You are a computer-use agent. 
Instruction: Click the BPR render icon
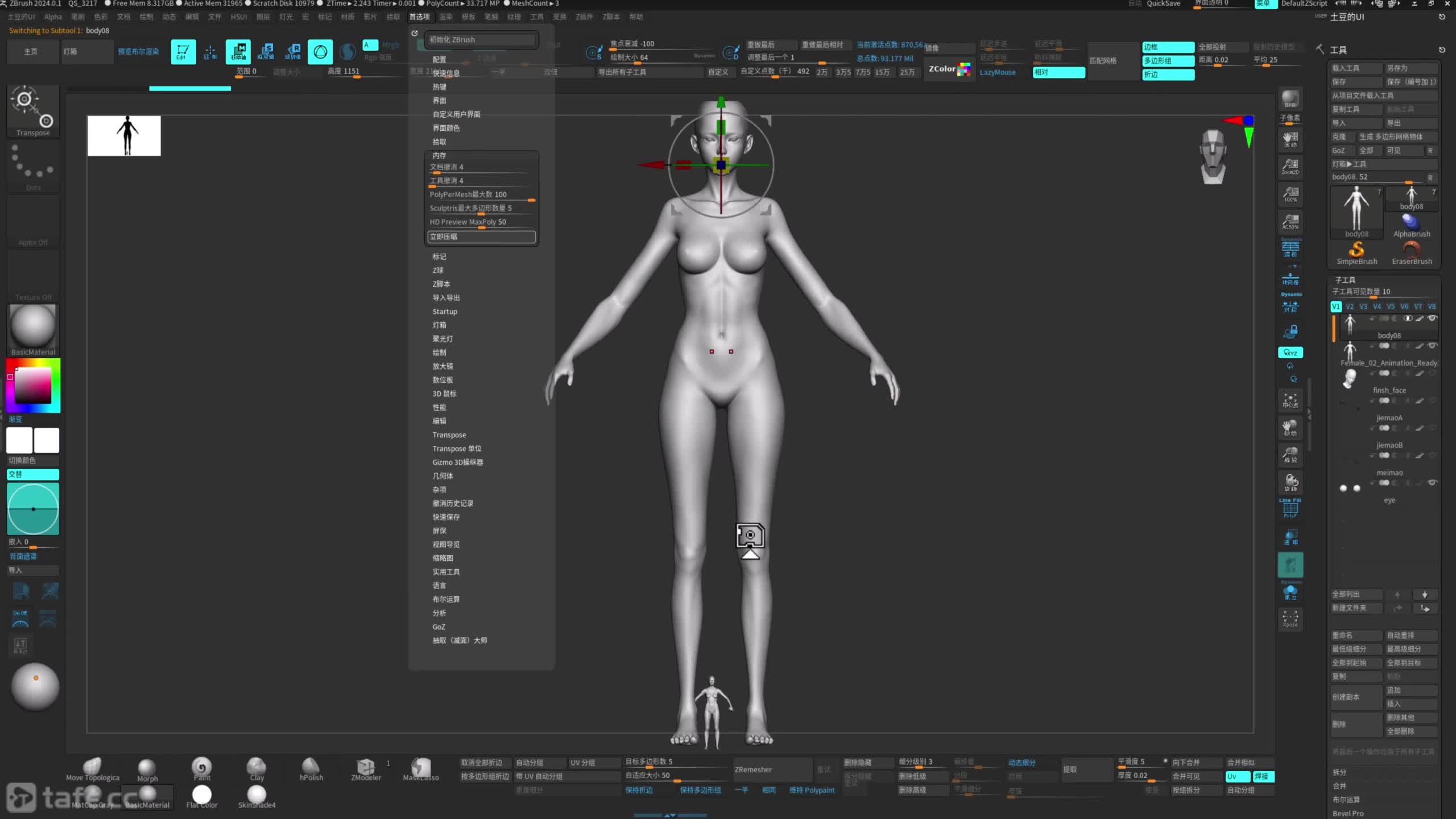[x=1290, y=99]
